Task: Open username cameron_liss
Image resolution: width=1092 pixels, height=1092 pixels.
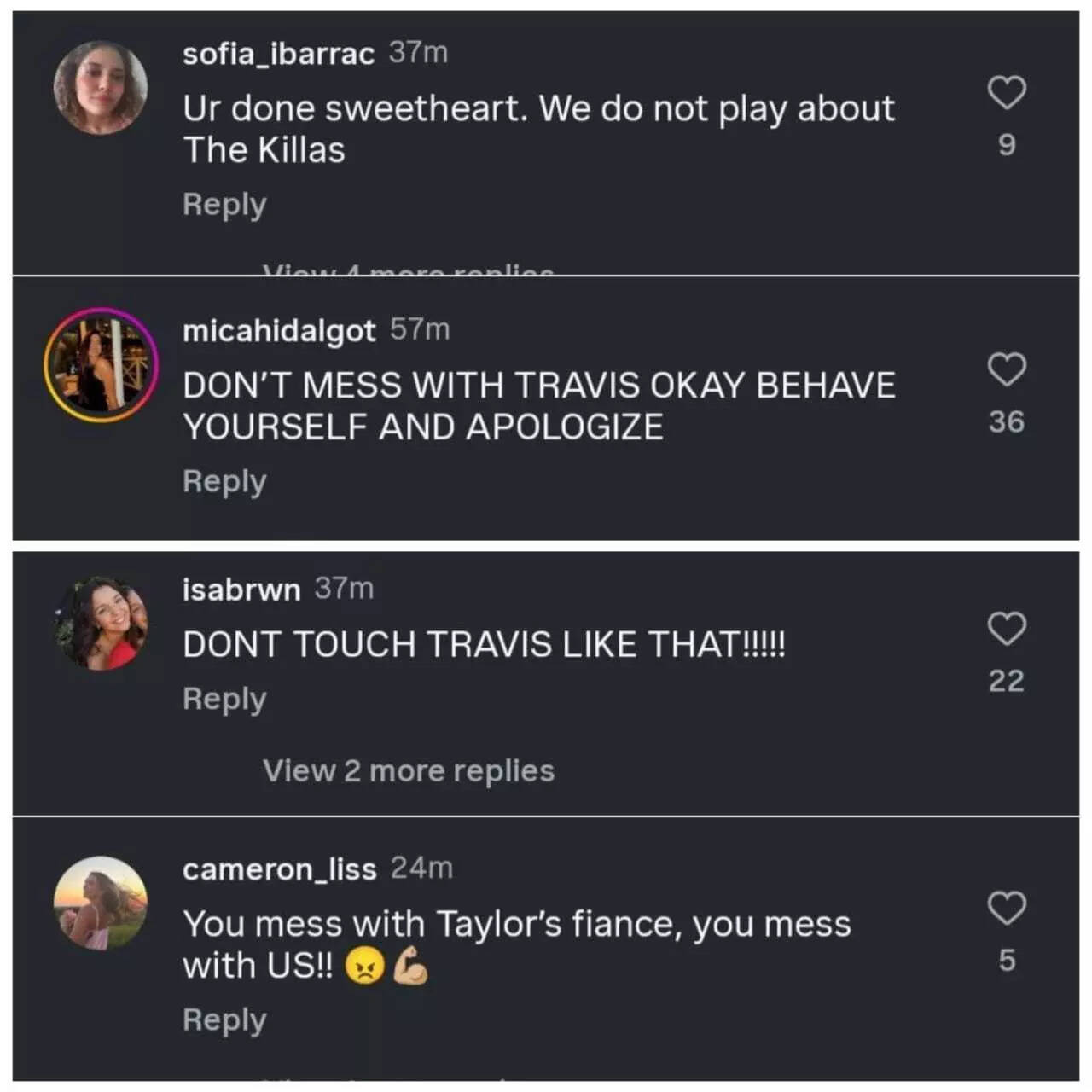Action: click(279, 868)
